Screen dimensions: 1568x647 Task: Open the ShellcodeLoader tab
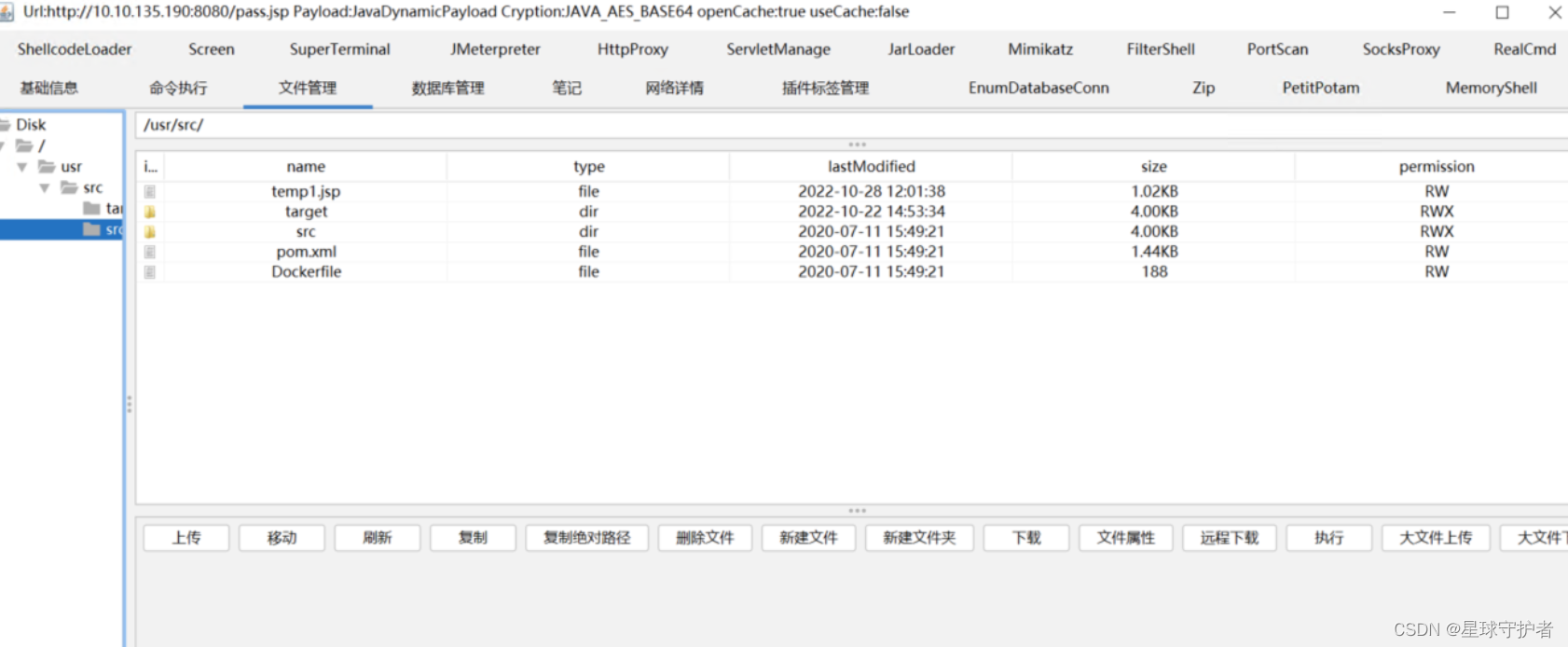pos(75,49)
